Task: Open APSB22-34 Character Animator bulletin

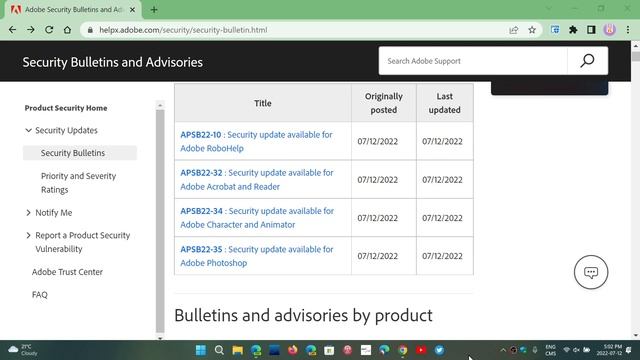Action: pyautogui.click(x=257, y=218)
